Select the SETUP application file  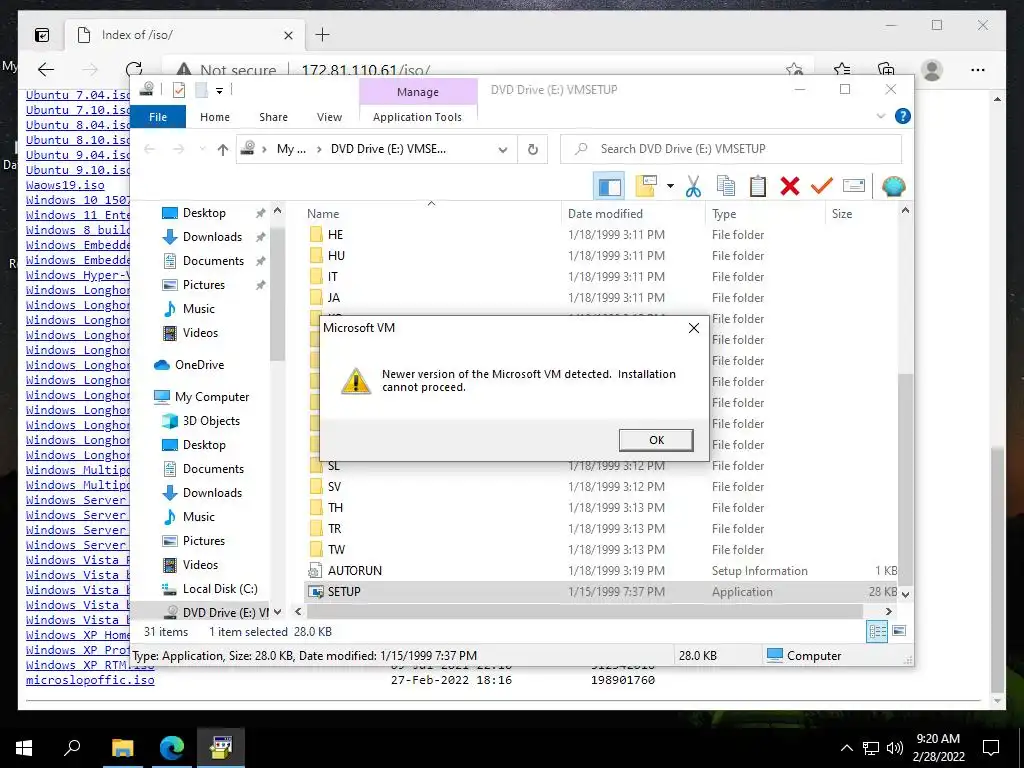(344, 591)
